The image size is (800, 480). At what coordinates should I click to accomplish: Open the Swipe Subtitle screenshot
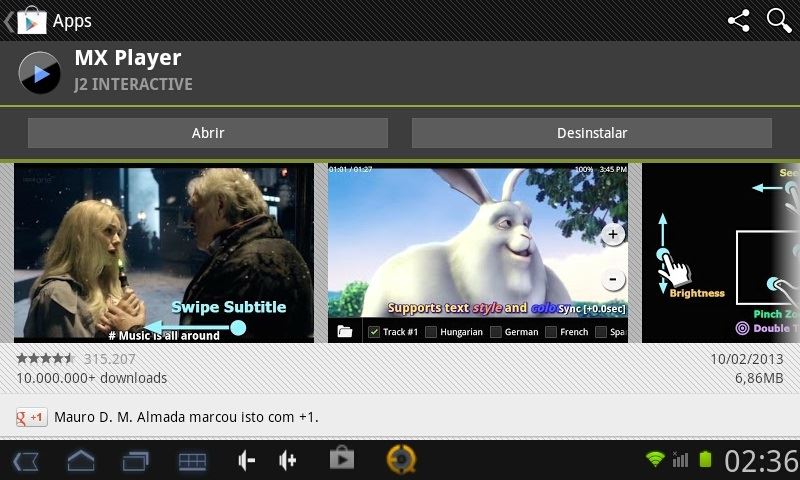(164, 253)
